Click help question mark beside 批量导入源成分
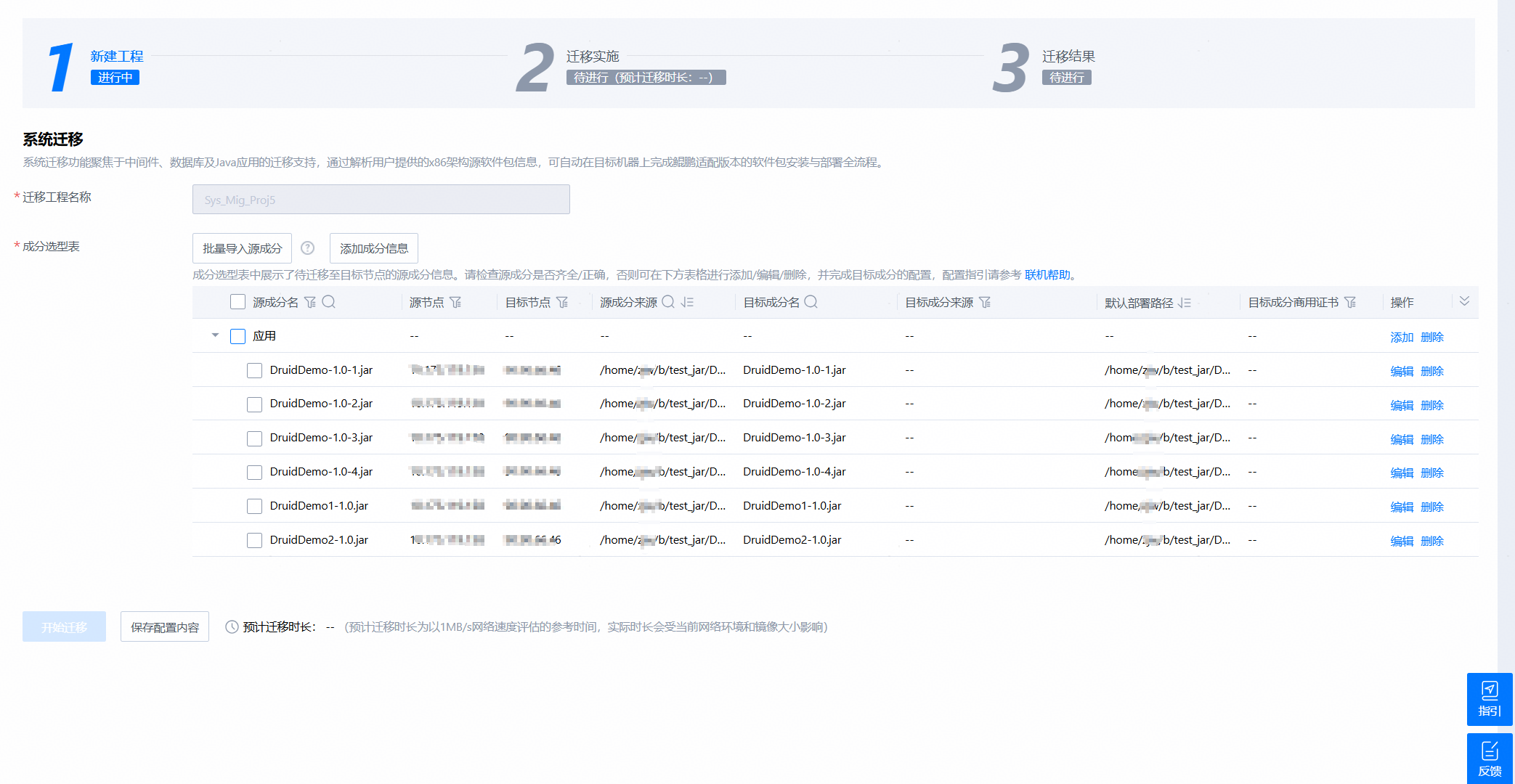 [x=308, y=248]
